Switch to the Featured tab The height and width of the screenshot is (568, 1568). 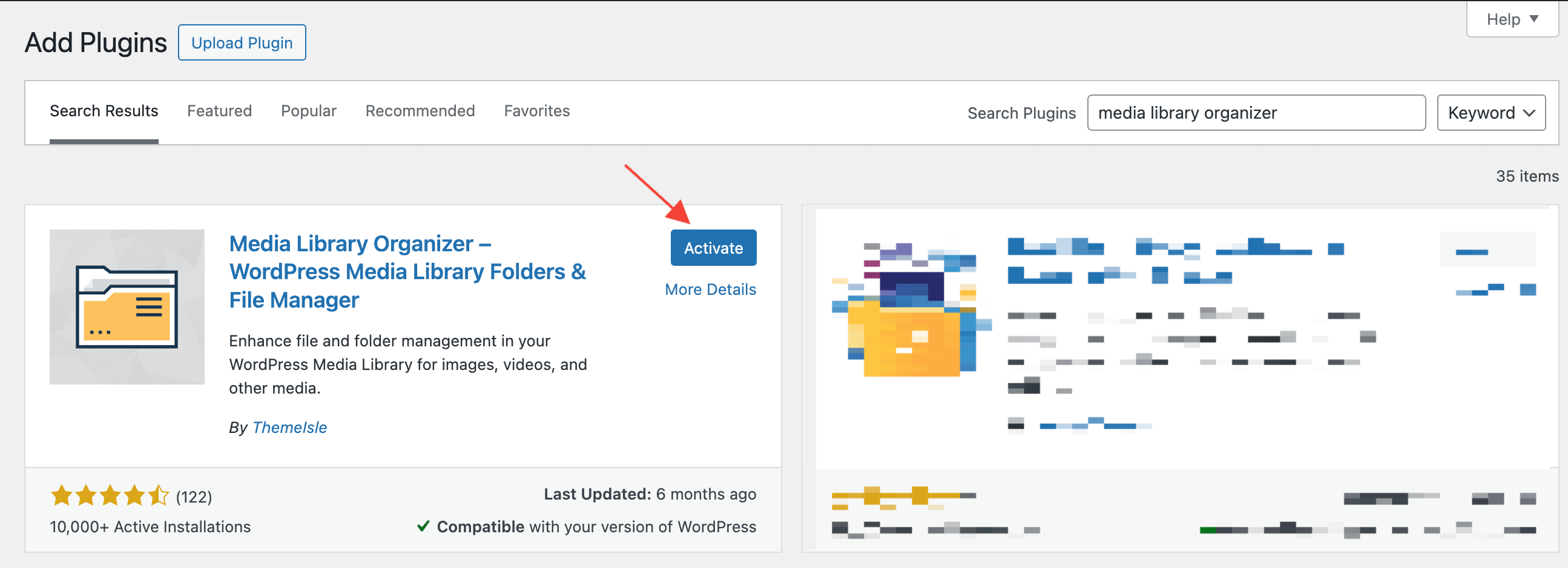[219, 111]
